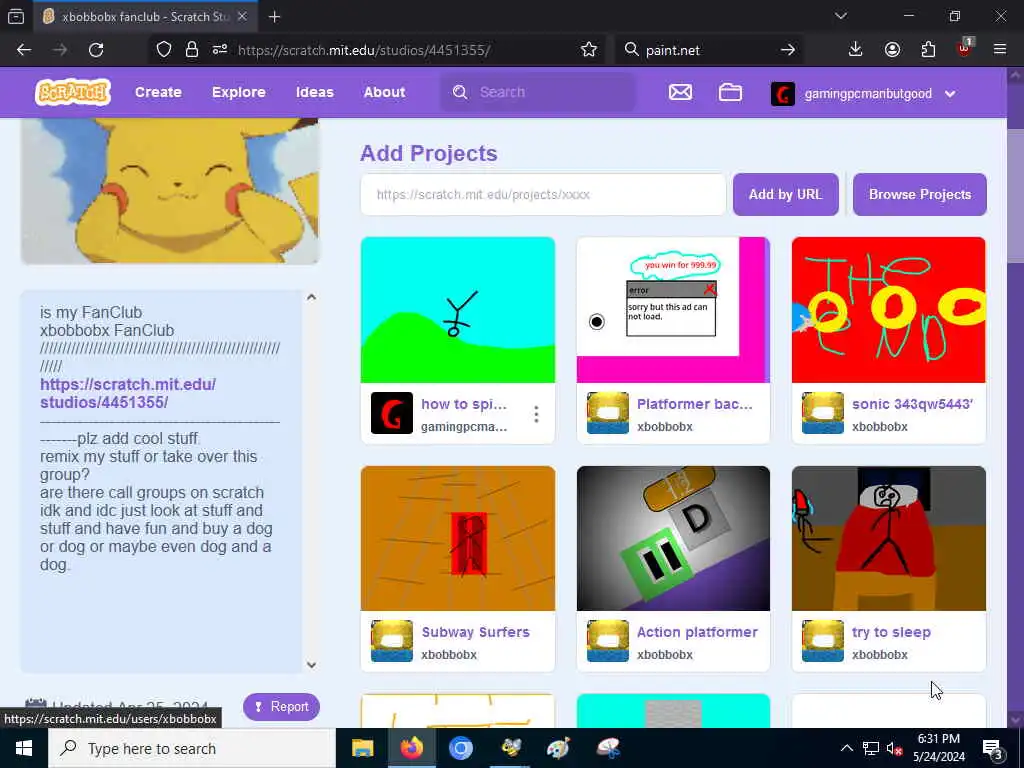Open a new tab with plus button

click(274, 17)
